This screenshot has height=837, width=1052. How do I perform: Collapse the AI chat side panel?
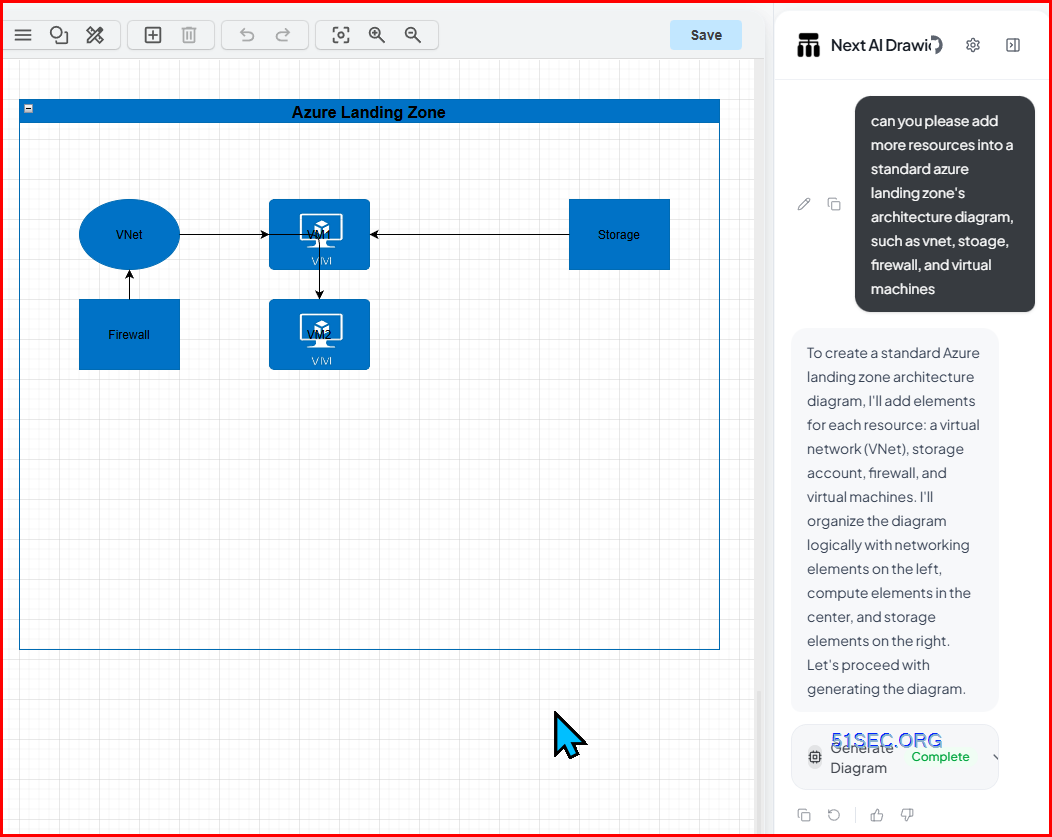tap(1013, 45)
